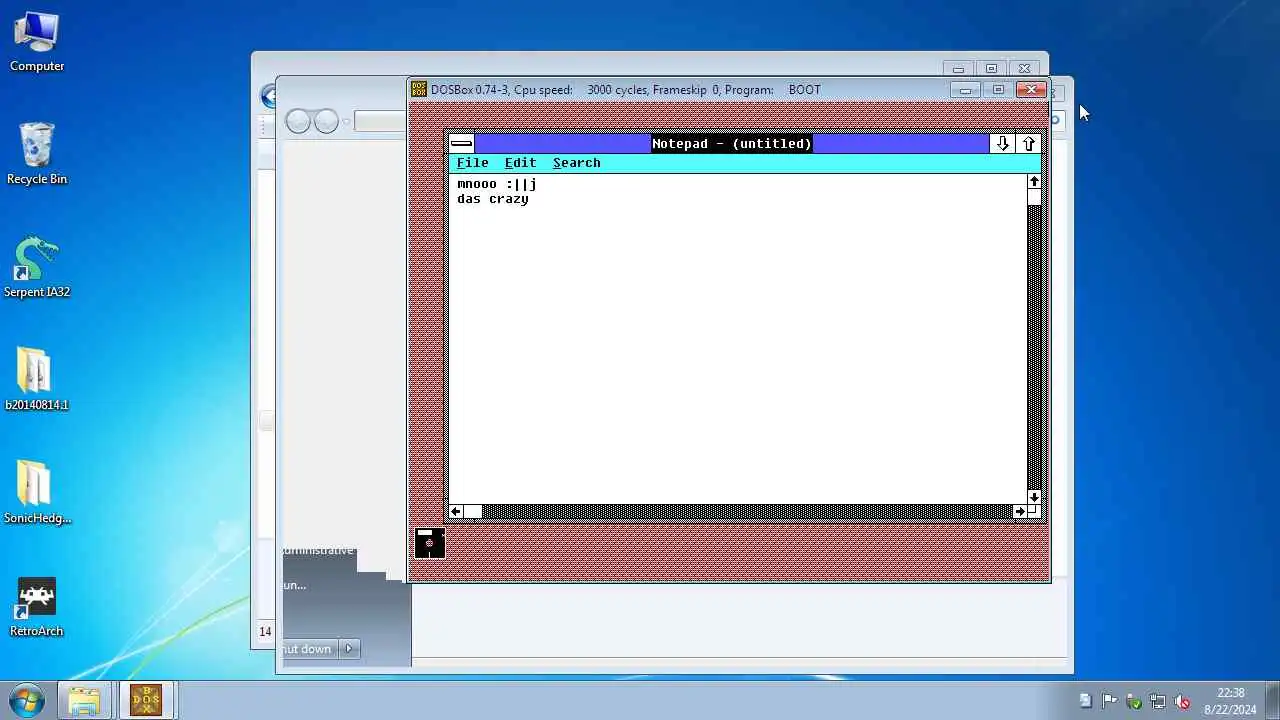This screenshot has height=720, width=1280.
Task: Click the vertical scrollbar thumb in Notepad
Action: coord(1034,197)
